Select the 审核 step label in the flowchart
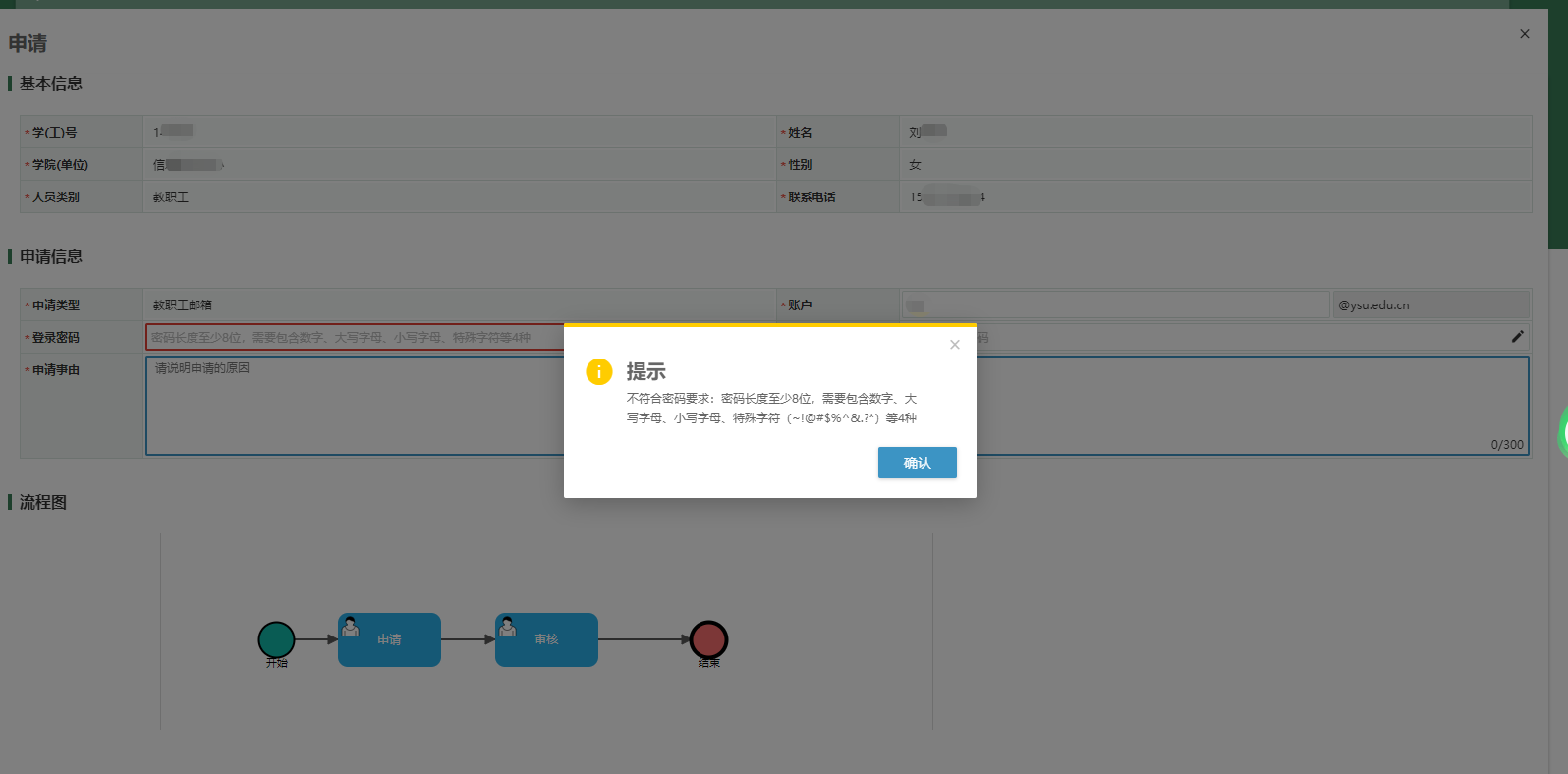 click(x=547, y=640)
